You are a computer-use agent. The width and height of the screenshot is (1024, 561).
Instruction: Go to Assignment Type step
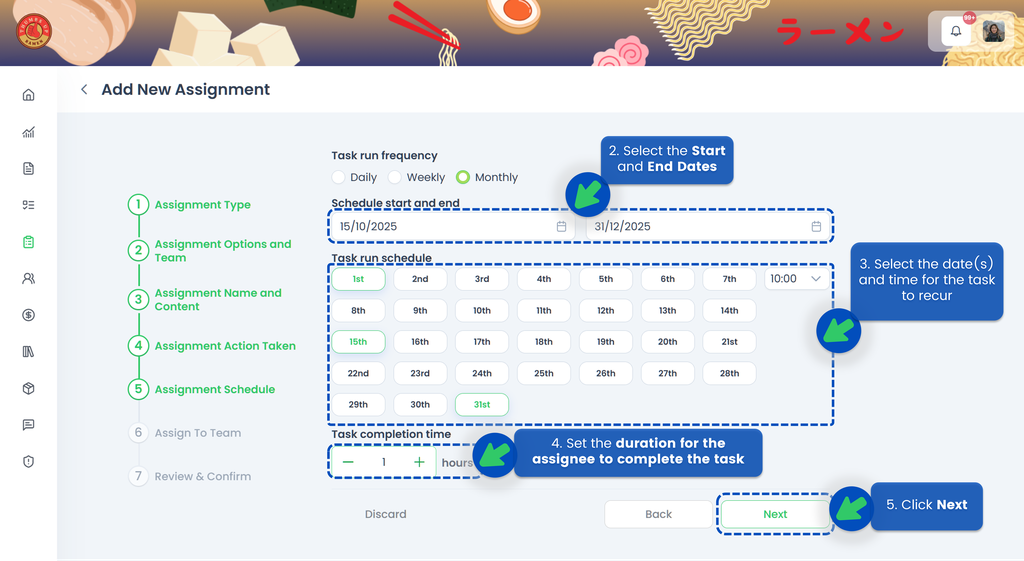(202, 205)
